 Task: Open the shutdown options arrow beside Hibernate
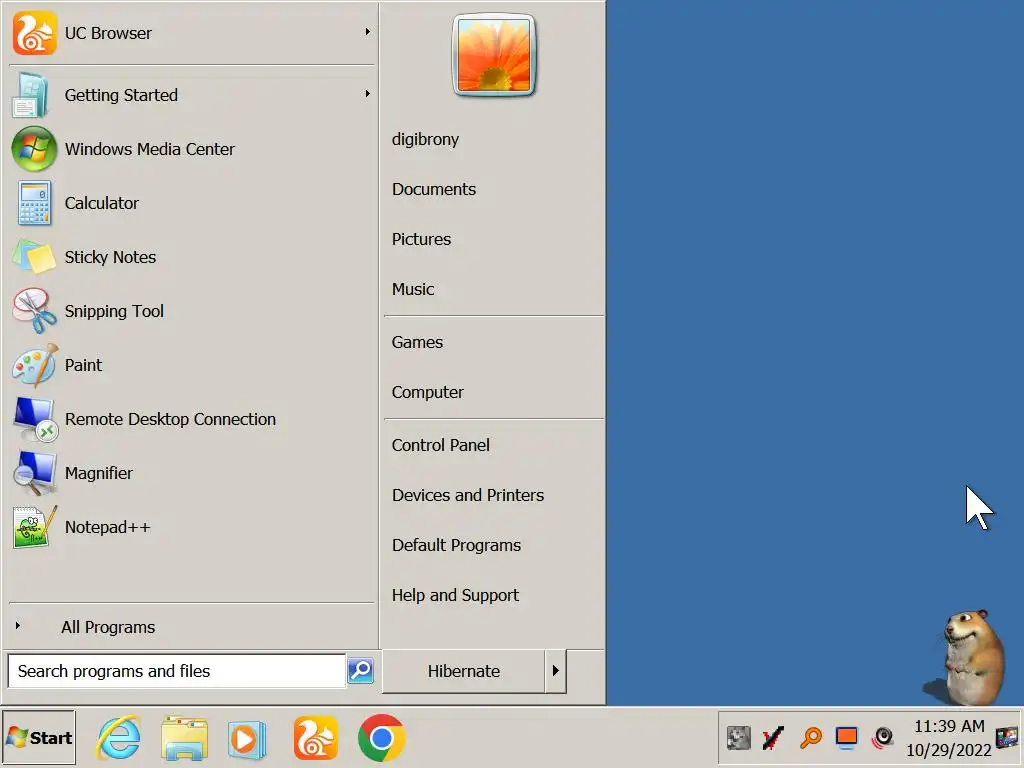[556, 671]
